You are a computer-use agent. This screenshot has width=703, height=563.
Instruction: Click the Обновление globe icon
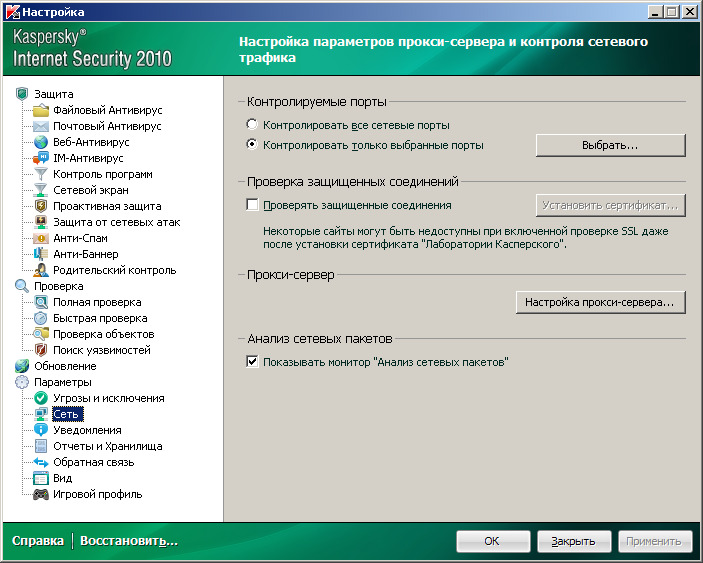tap(22, 366)
